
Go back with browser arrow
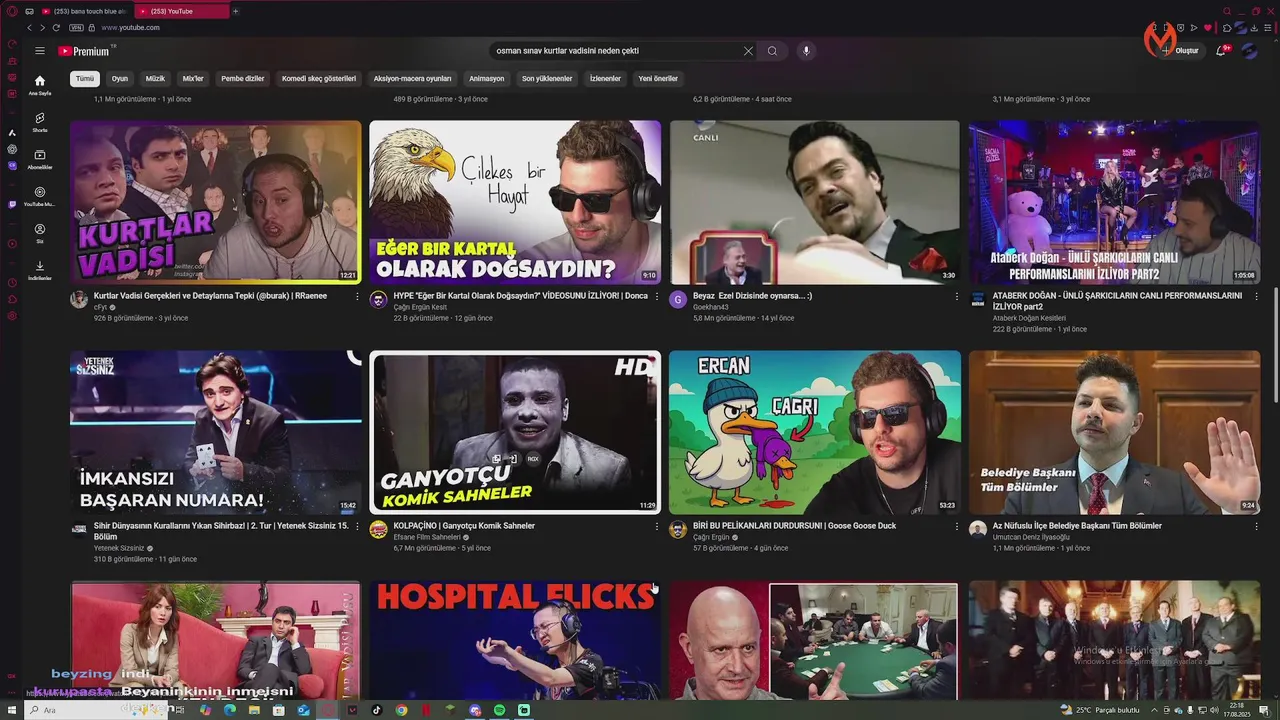(30, 28)
